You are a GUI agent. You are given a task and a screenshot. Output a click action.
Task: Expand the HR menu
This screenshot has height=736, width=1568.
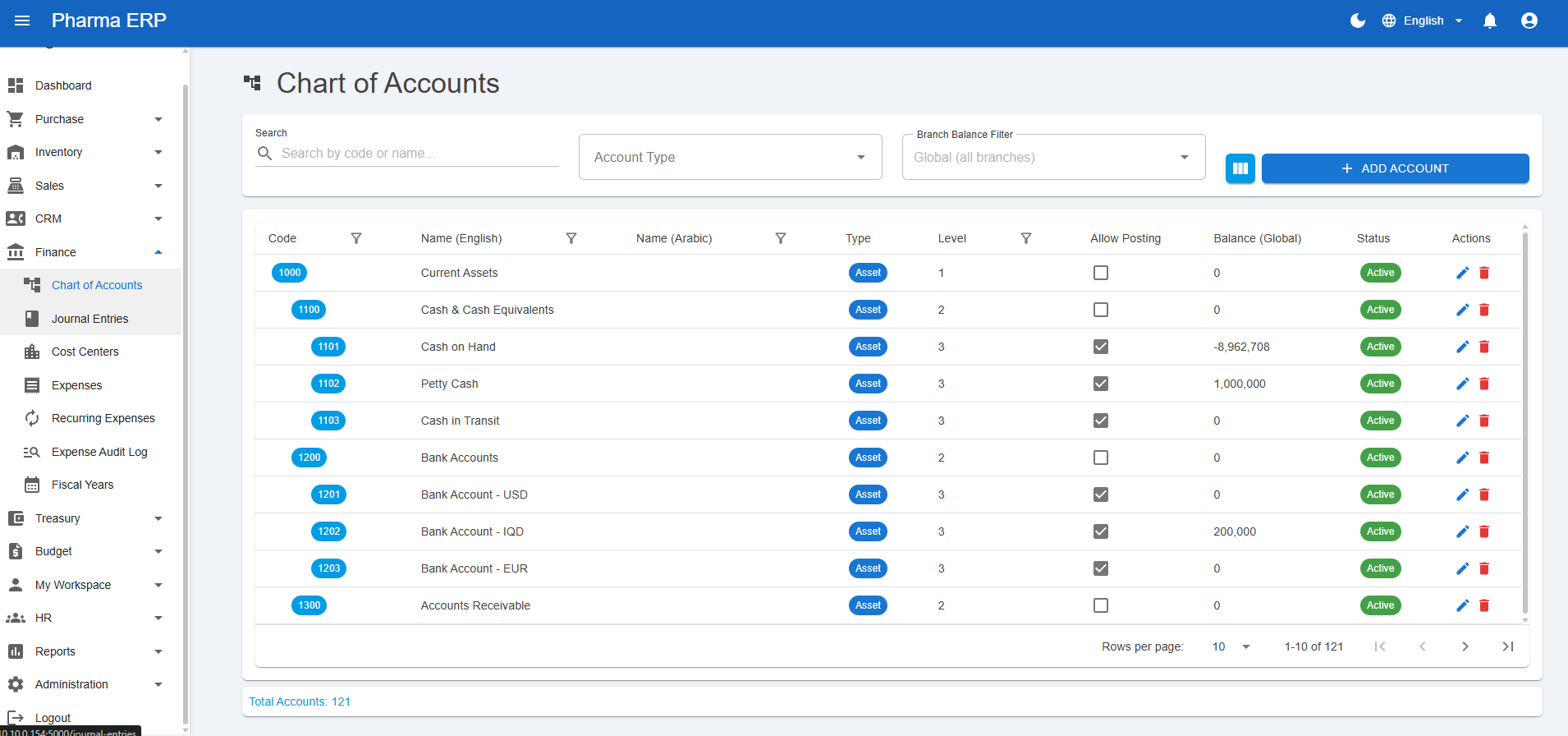coord(90,618)
